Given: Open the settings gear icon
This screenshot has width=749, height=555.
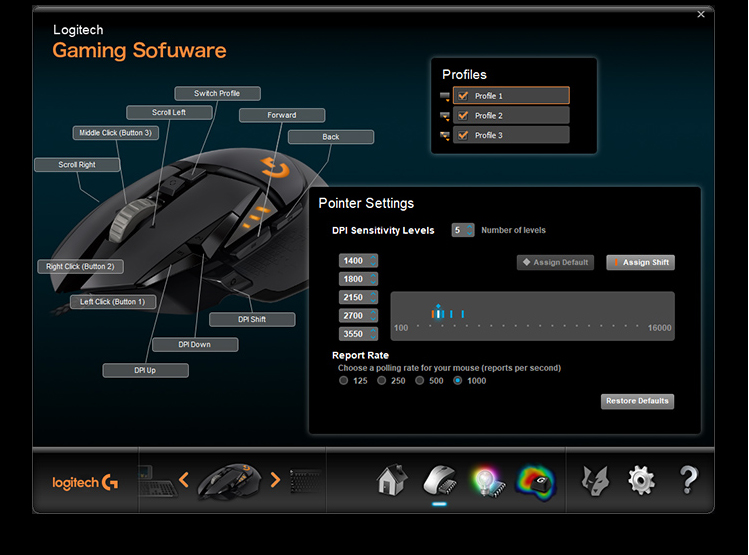Looking at the screenshot, I should (x=641, y=480).
